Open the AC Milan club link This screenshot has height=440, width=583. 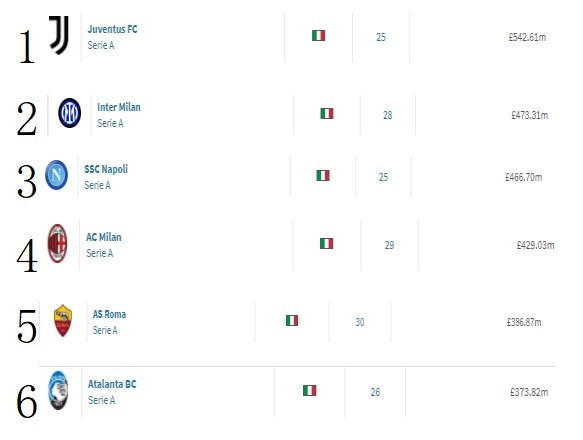point(104,237)
